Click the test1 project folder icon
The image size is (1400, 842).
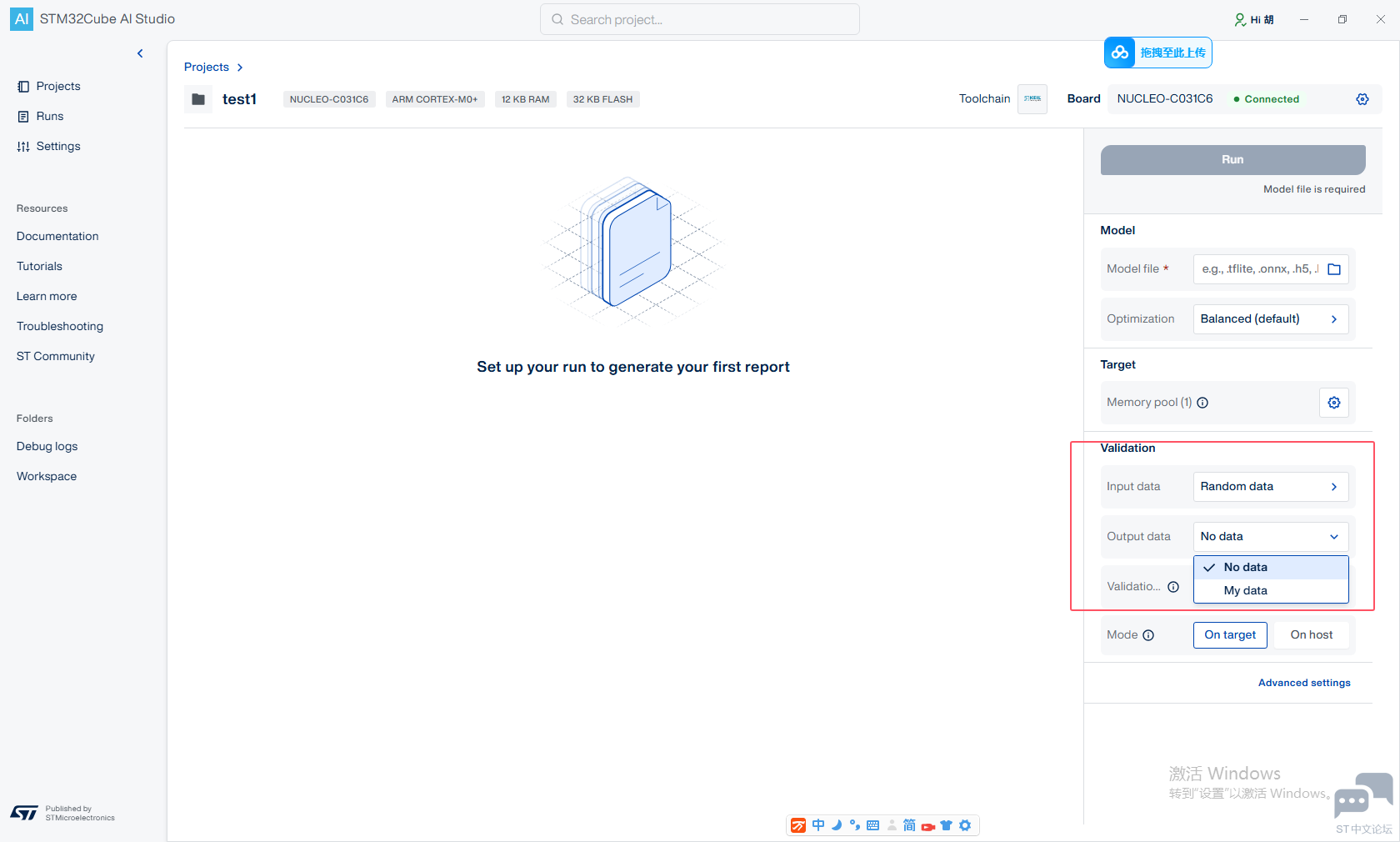[x=198, y=99]
